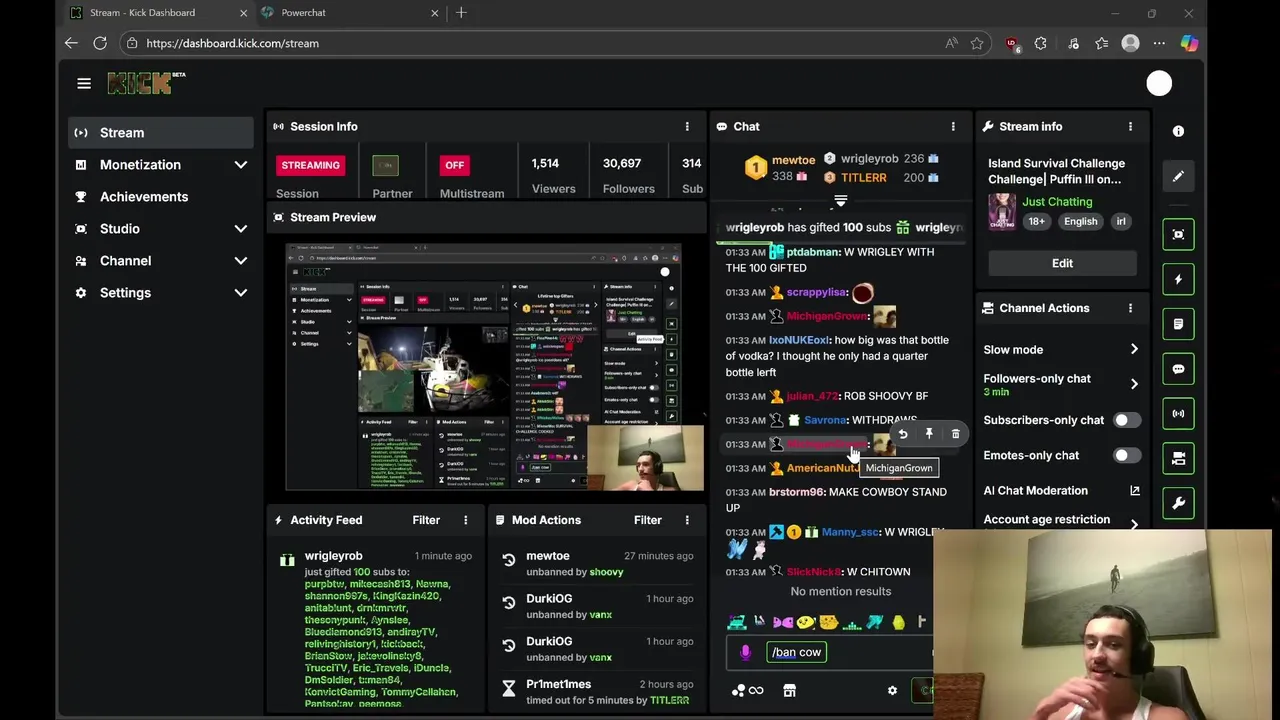
Task: Click the SlickNick8 username in chat
Action: [x=813, y=572]
